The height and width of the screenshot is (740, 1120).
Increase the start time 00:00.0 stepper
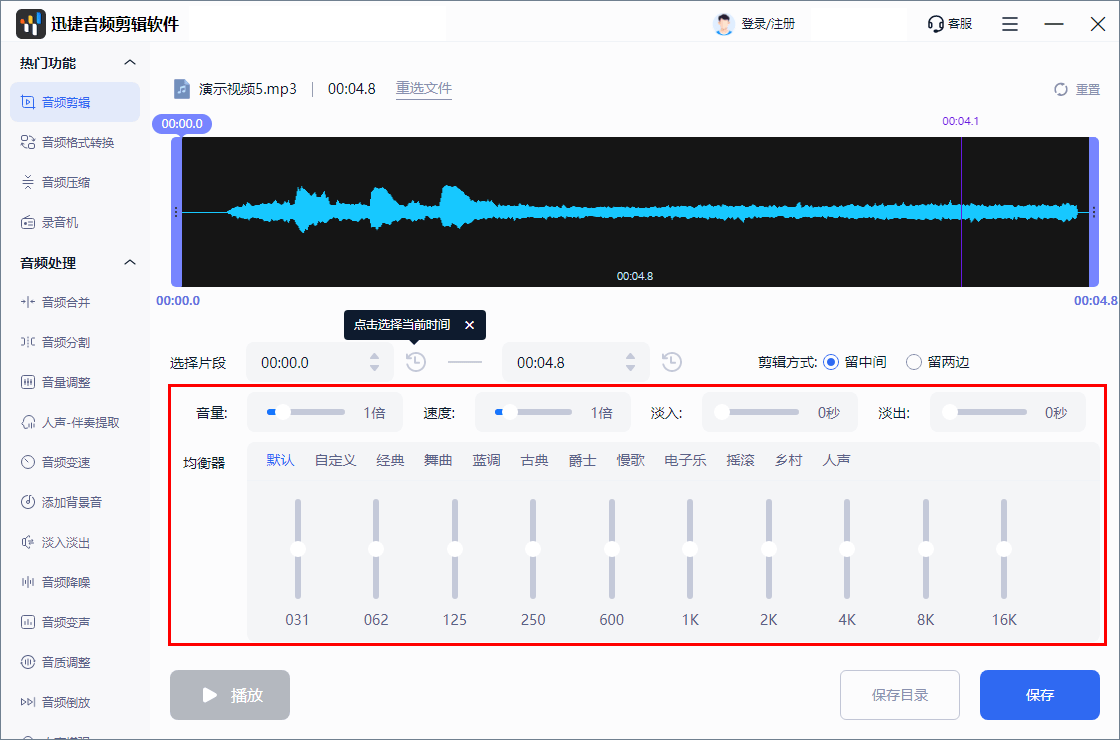374,356
